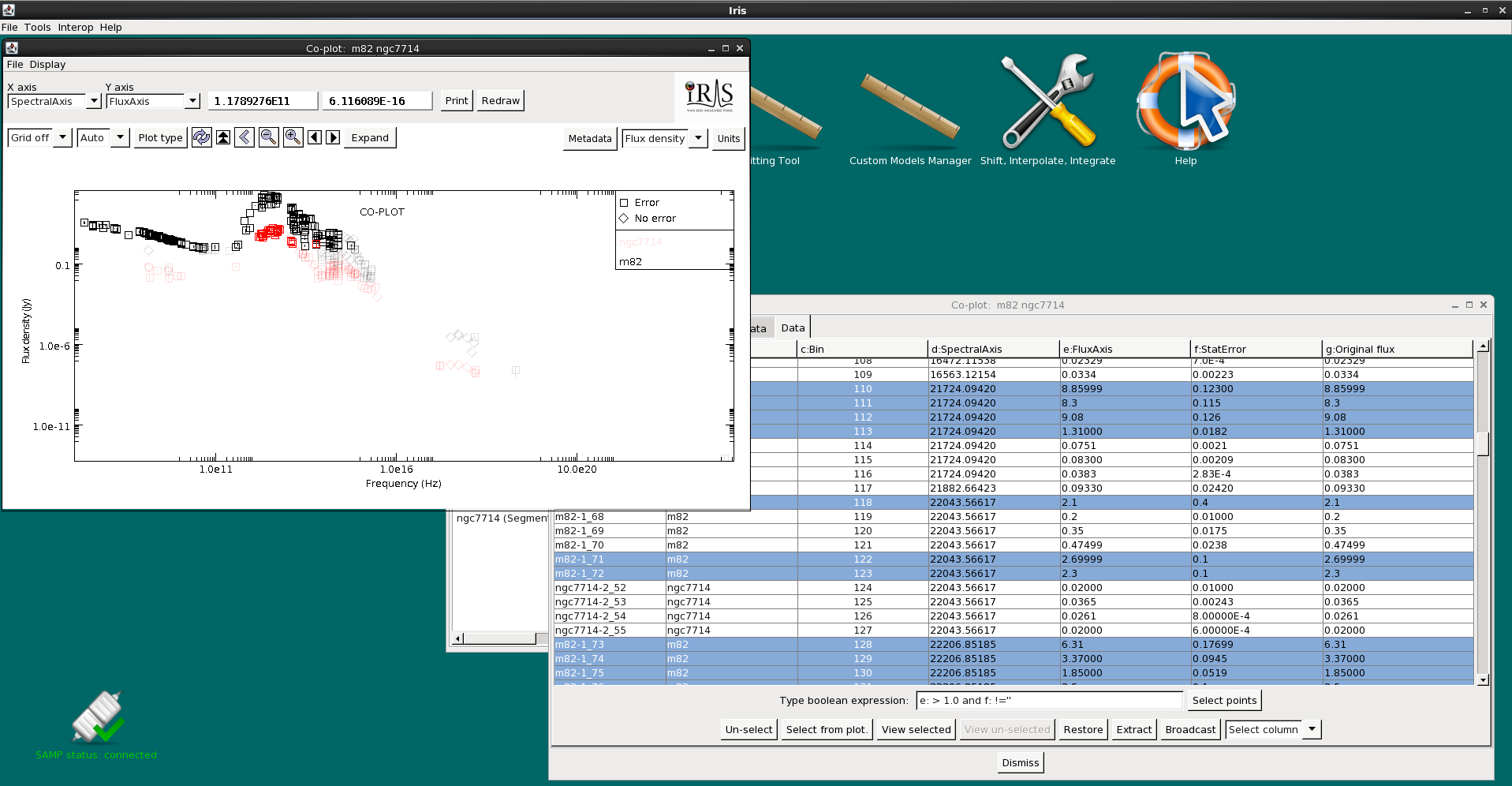Select ngc7714 (Segment) list item
The height and width of the screenshot is (786, 1512).
coord(502,518)
